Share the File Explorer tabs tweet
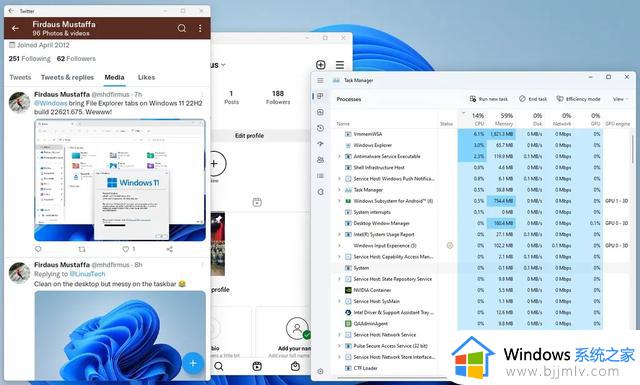640x385 pixels. point(169,249)
